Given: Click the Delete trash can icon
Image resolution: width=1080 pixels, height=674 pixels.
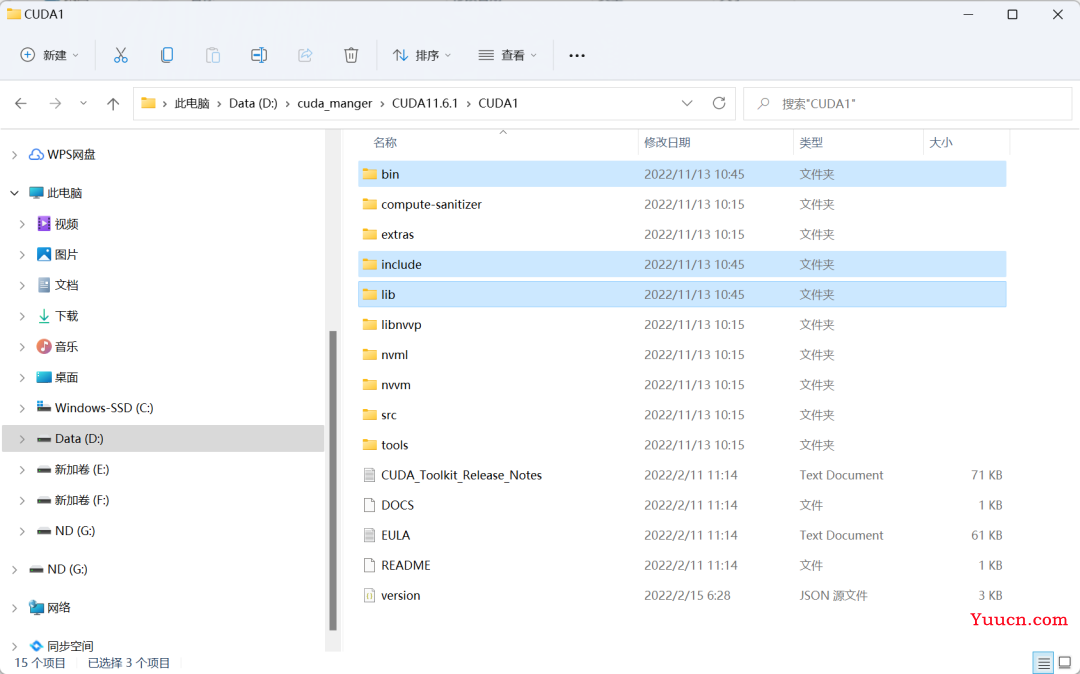Looking at the screenshot, I should coord(351,55).
